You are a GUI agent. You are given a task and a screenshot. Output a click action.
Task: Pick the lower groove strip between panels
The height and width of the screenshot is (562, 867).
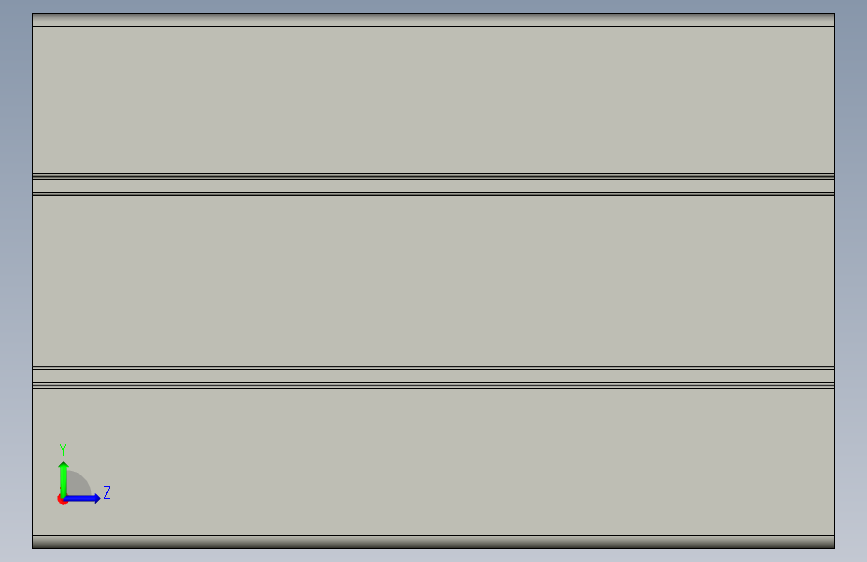click(434, 376)
